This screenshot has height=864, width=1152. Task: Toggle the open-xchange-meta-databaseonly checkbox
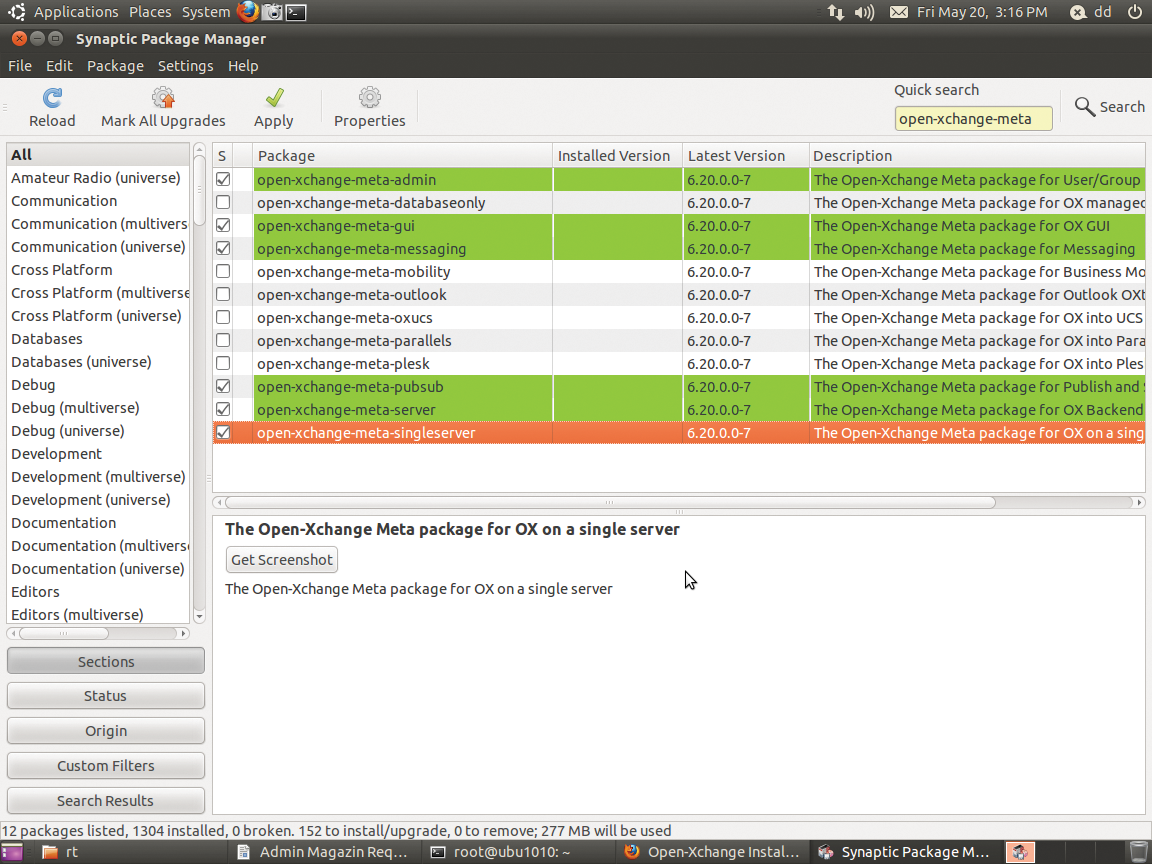pos(223,203)
